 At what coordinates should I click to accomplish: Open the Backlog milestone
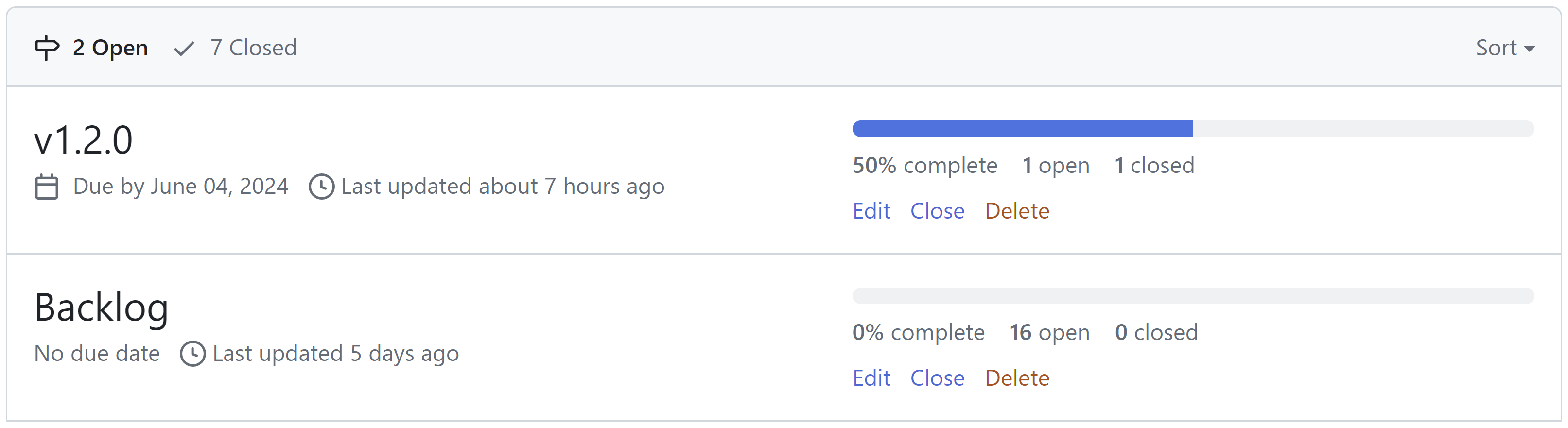(102, 308)
